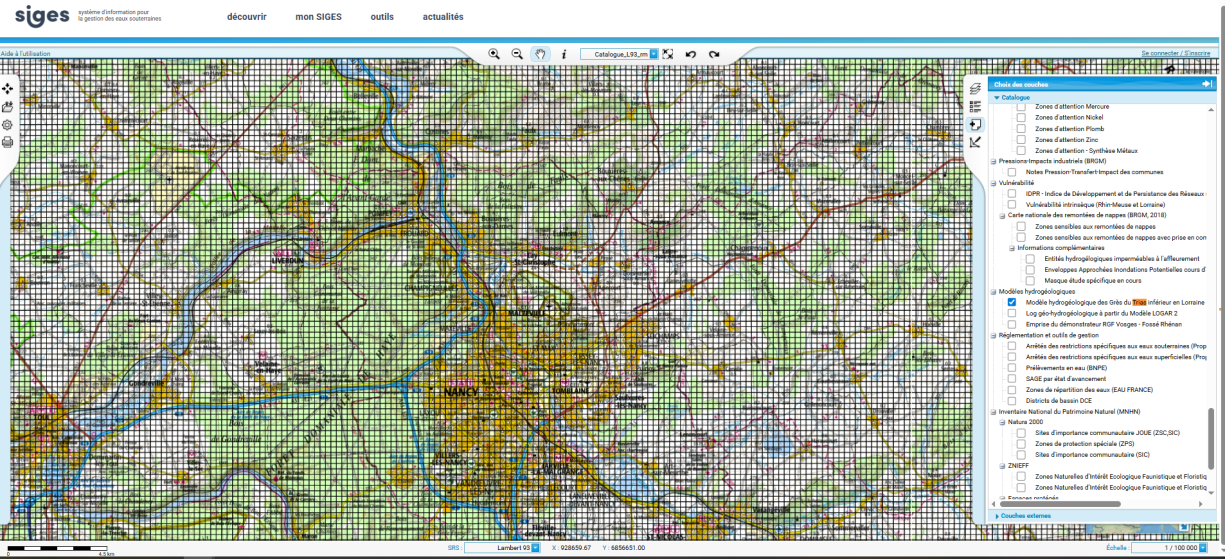Open the découvrir menu
This screenshot has width=1225, height=559.
(x=246, y=17)
